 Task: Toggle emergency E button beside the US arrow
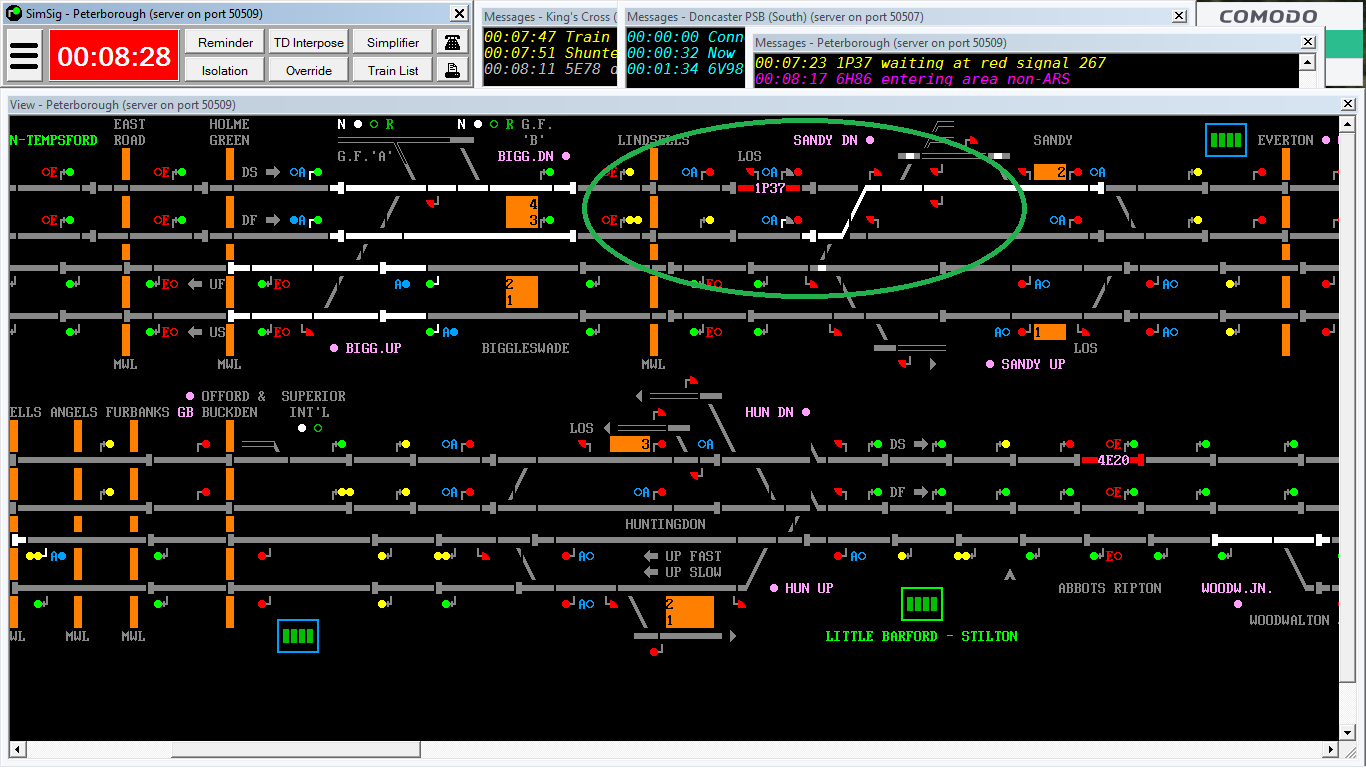(x=170, y=332)
